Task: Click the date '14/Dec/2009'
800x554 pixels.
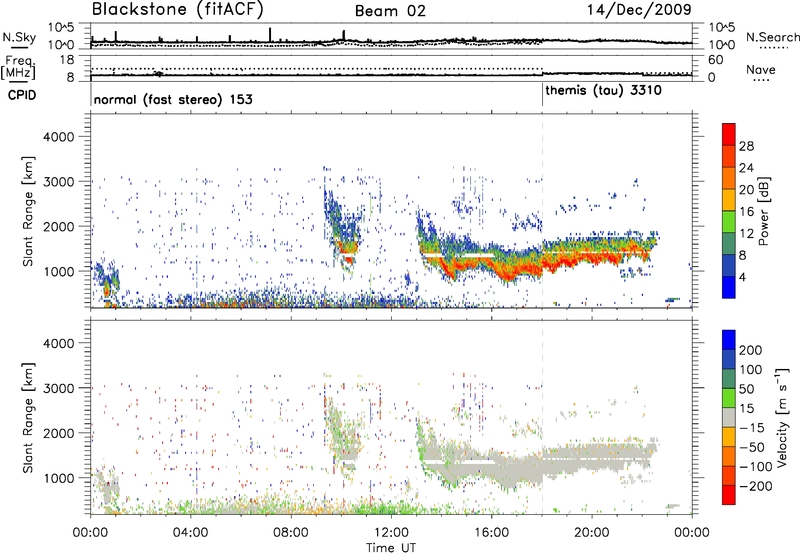Action: [639, 9]
